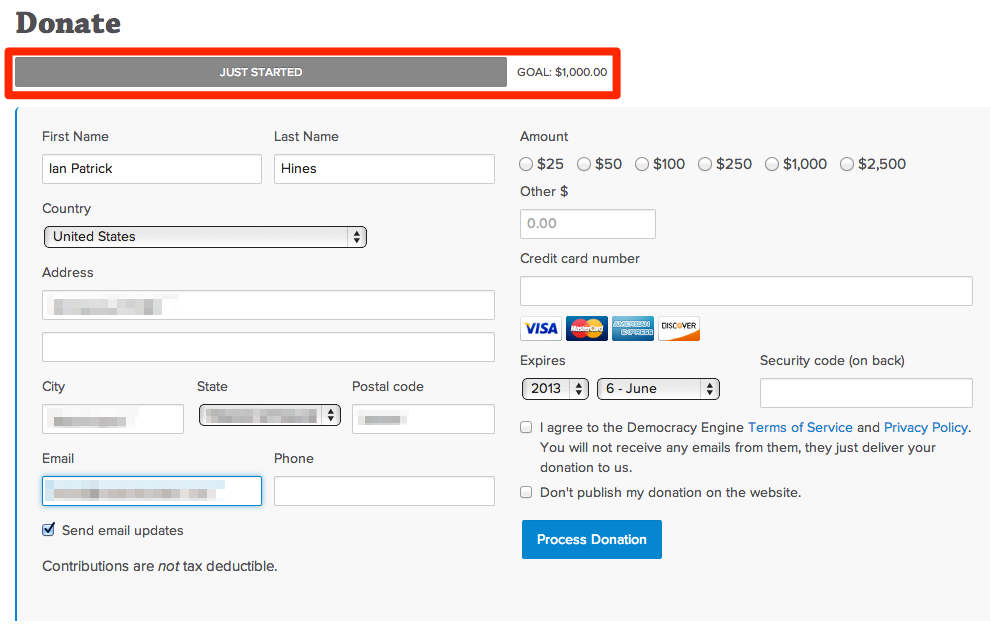990x634 pixels.
Task: Focus the First Name field
Action: pos(152,169)
